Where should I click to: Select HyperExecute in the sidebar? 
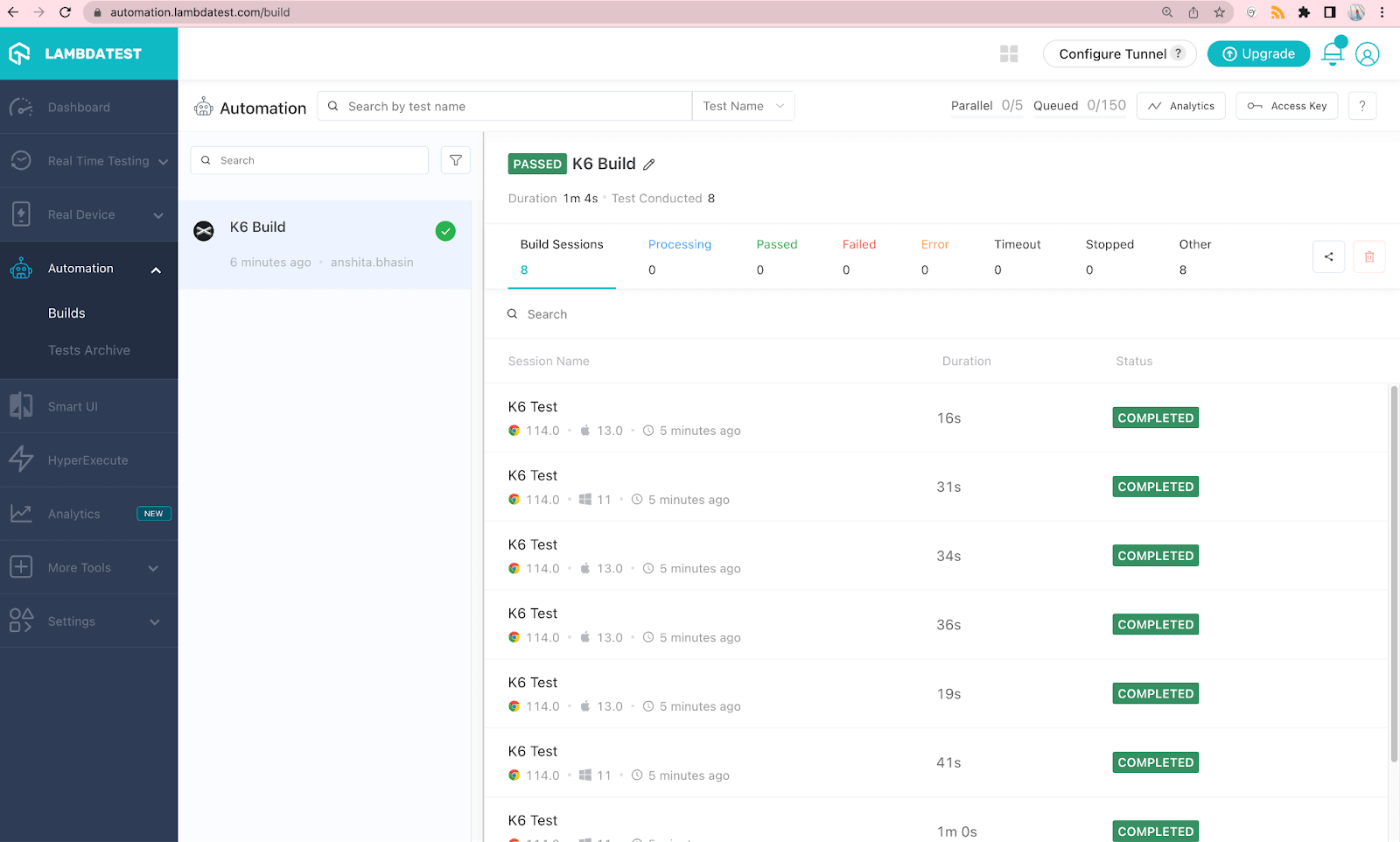(x=87, y=460)
